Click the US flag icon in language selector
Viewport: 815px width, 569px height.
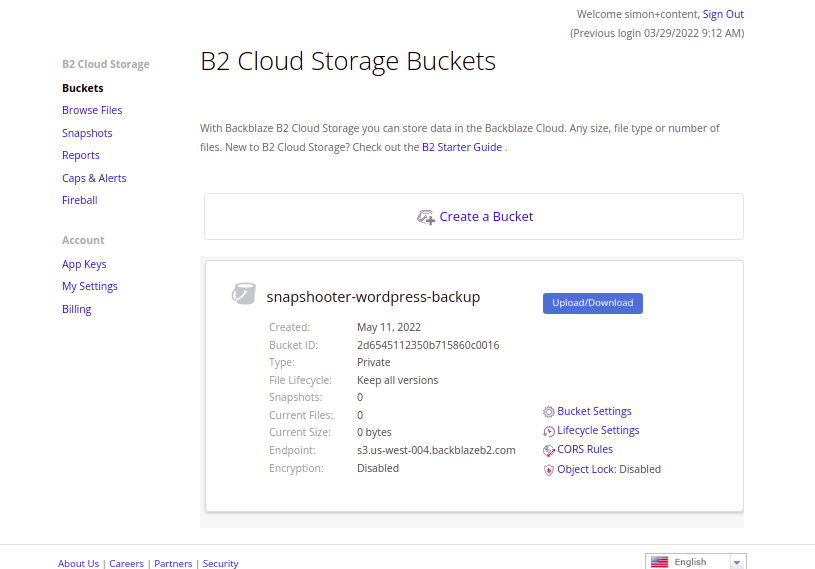tap(659, 562)
